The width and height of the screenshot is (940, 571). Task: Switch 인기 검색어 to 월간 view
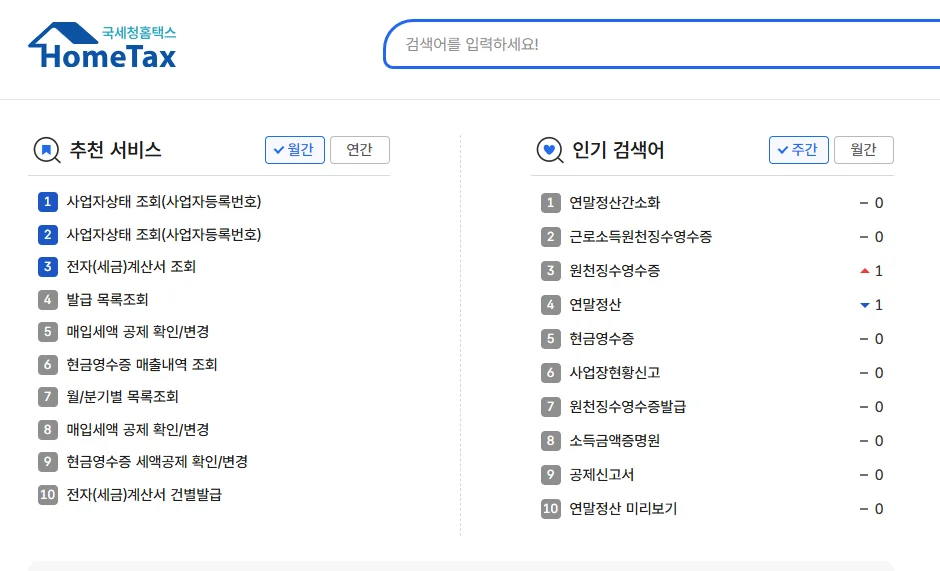coord(864,150)
